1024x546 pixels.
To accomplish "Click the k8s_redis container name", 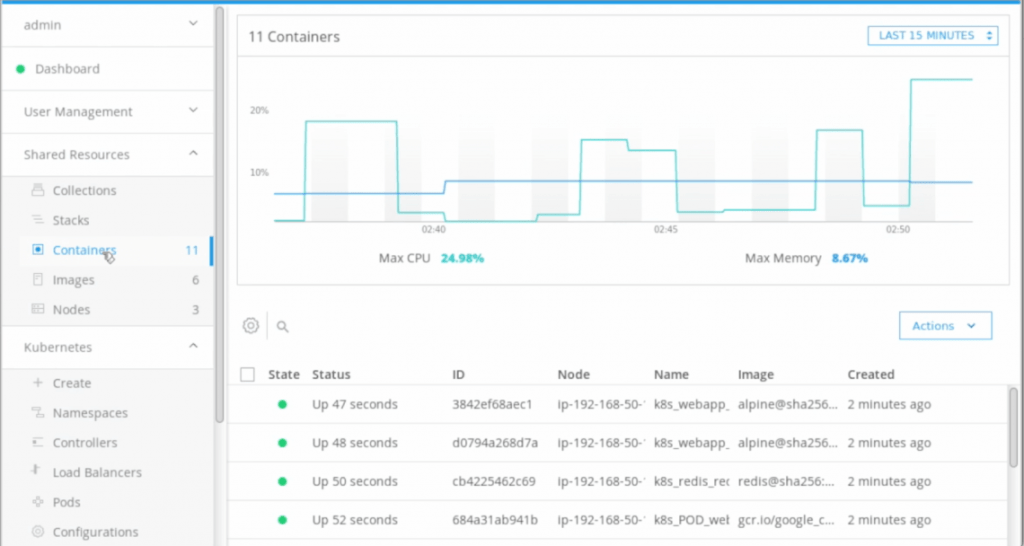I will point(692,481).
